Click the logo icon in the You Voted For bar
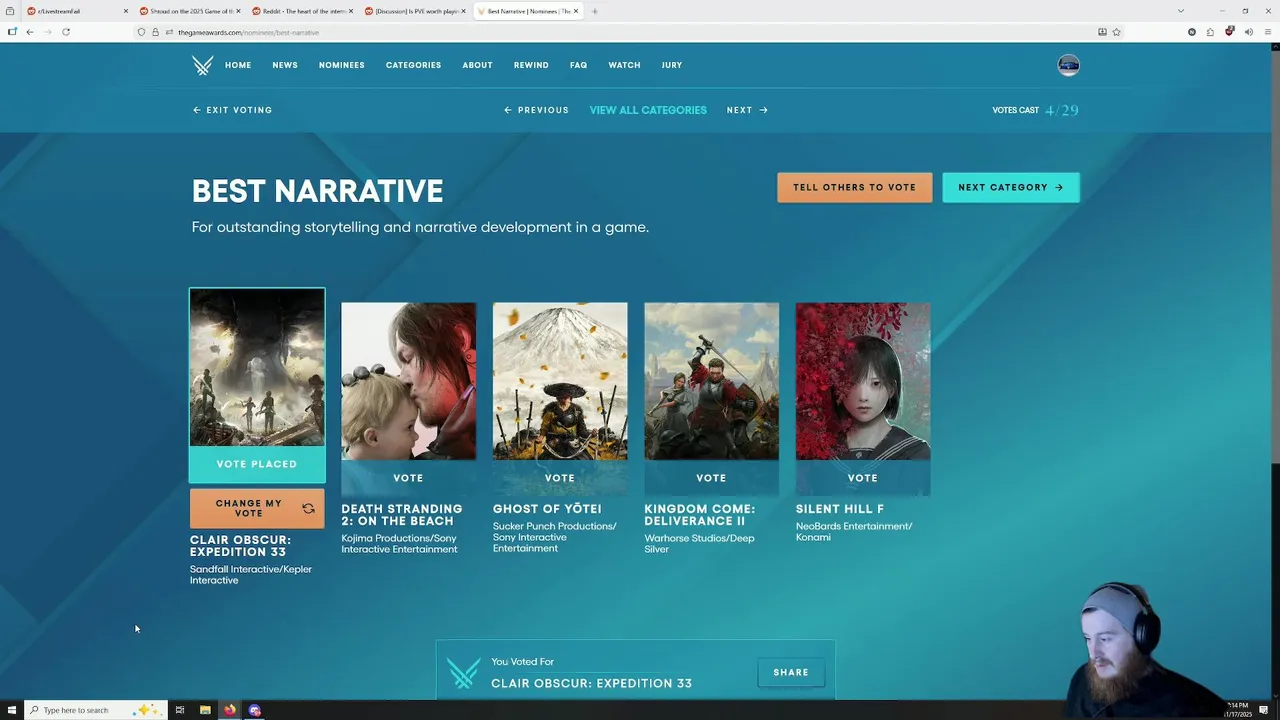 (x=463, y=673)
